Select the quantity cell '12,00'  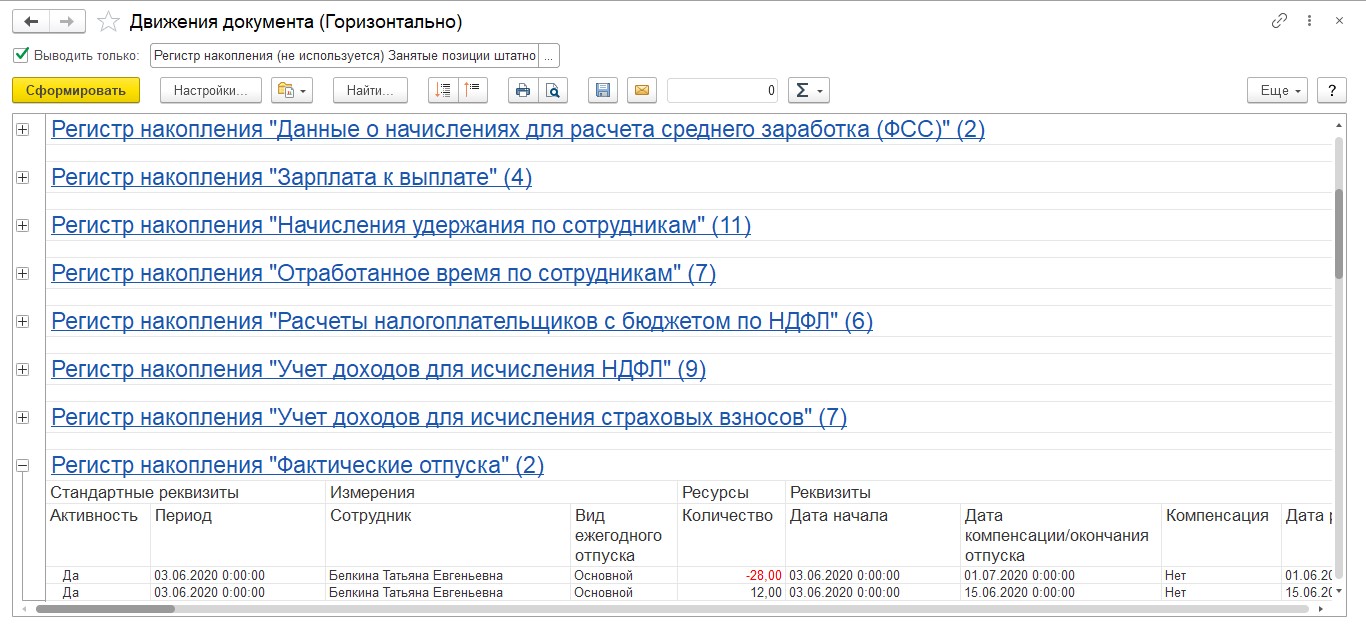pyautogui.click(x=732, y=593)
